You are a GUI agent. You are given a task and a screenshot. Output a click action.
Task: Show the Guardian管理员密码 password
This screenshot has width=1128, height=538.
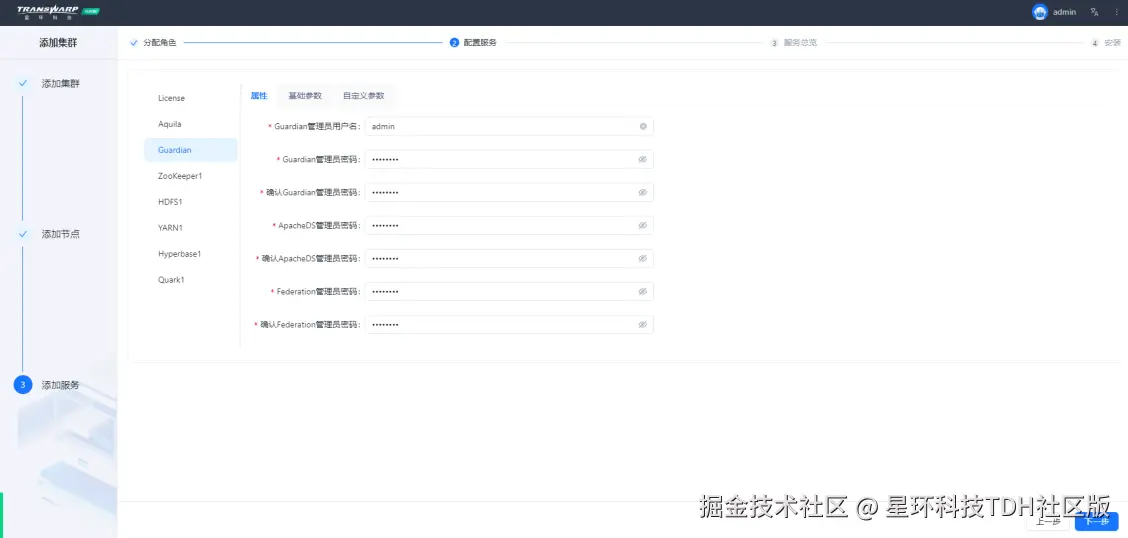(642, 160)
